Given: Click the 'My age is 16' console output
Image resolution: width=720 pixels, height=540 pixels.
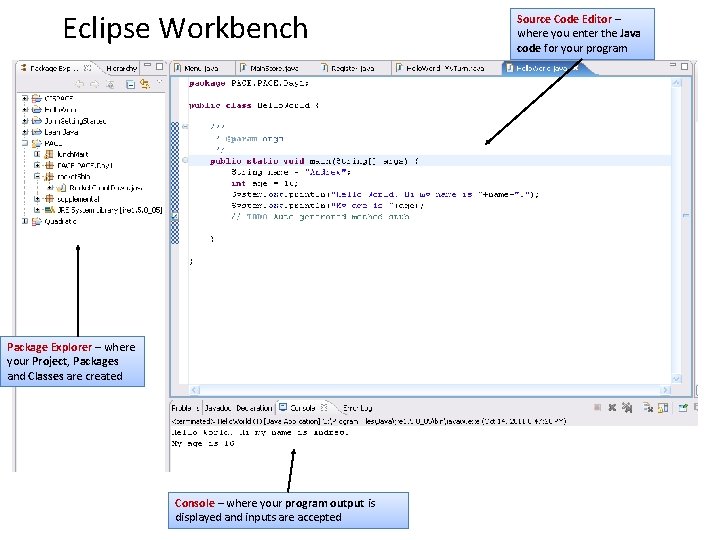Looking at the screenshot, I should click(x=203, y=444).
